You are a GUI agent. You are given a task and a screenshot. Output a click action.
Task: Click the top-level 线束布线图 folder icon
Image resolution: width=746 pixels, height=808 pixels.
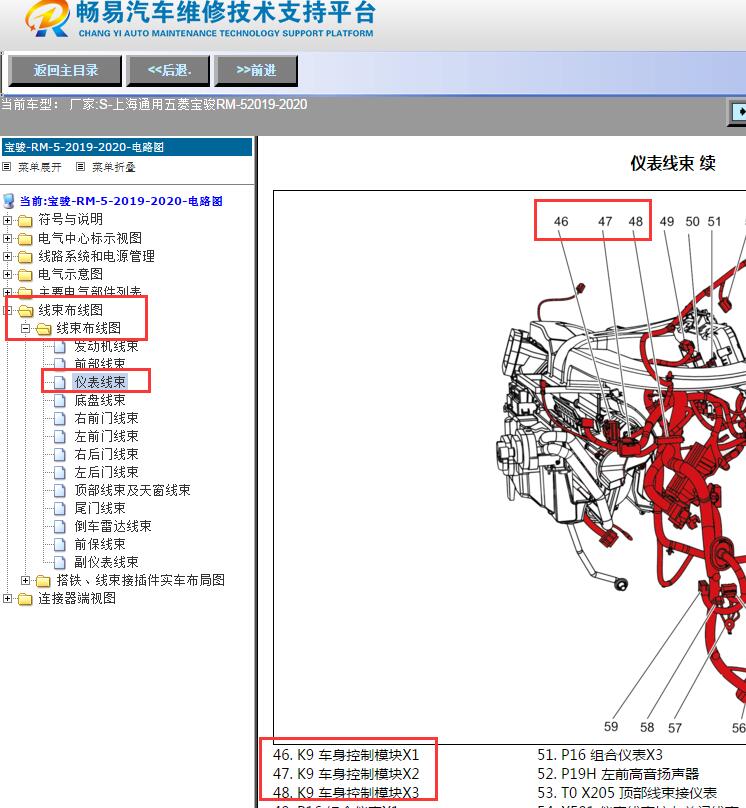coord(25,311)
